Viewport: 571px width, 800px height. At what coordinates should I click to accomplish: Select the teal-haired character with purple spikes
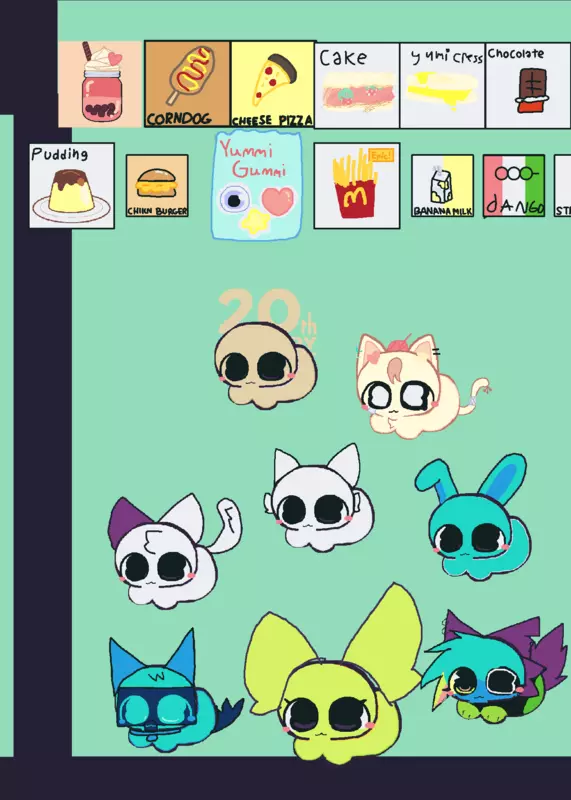492,668
